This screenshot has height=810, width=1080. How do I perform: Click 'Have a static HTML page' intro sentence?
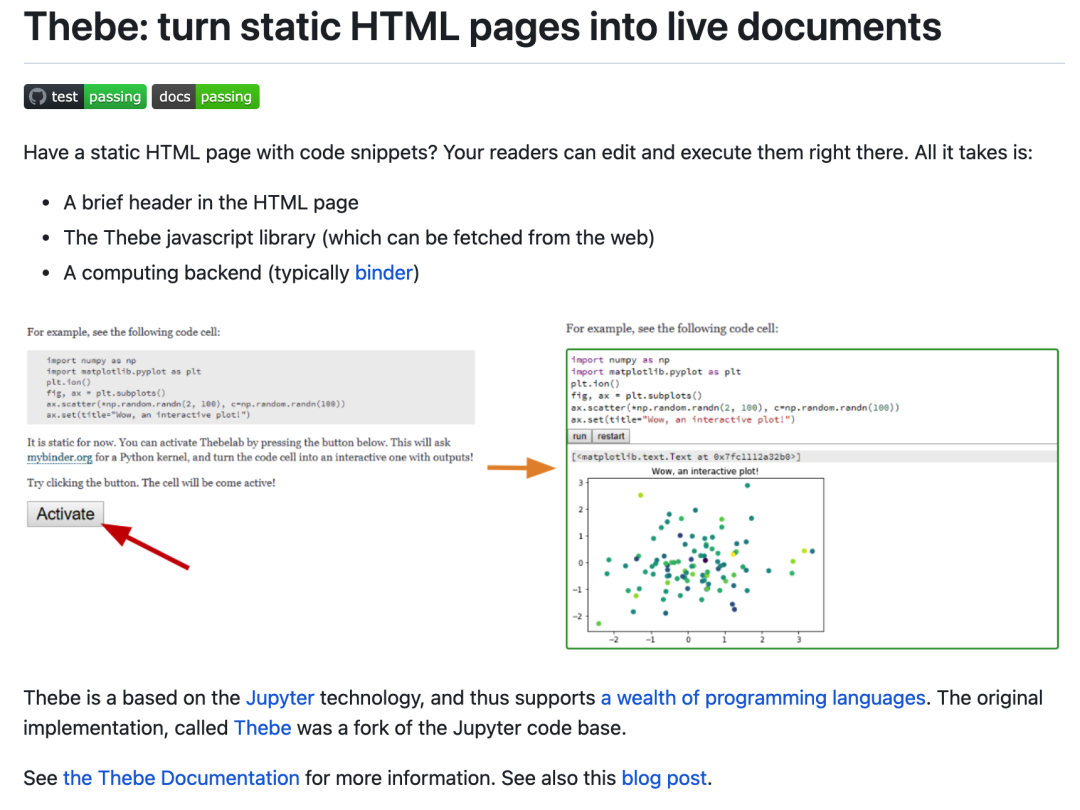point(528,152)
